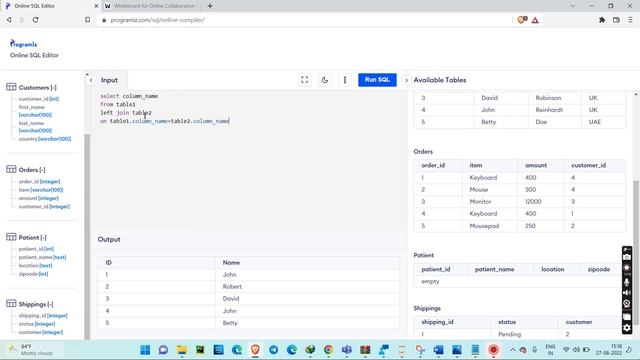Collapse the Orders table schema
This screenshot has height=360, width=640.
(42, 170)
